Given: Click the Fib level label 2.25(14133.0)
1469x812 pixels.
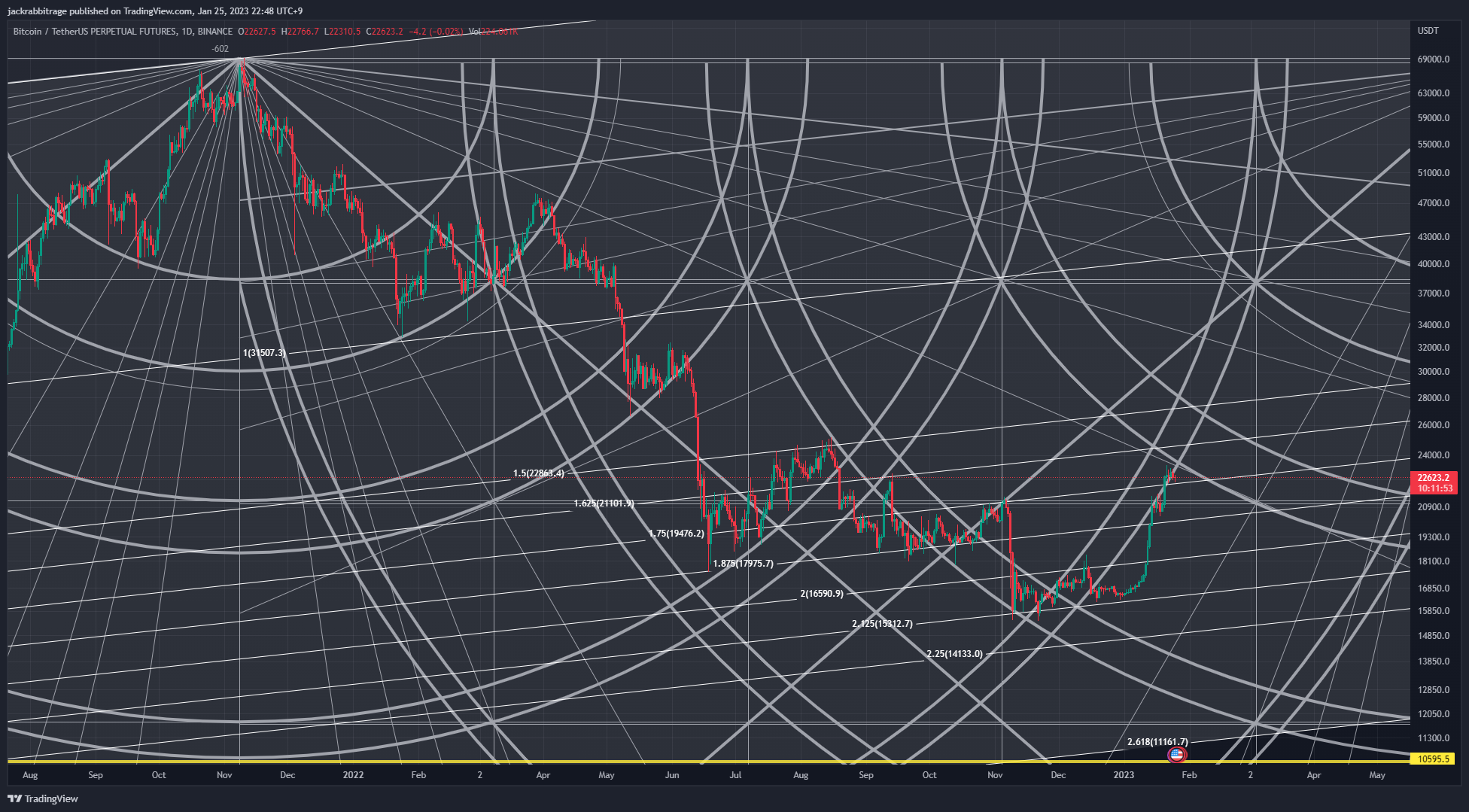Looking at the screenshot, I should tap(954, 654).
